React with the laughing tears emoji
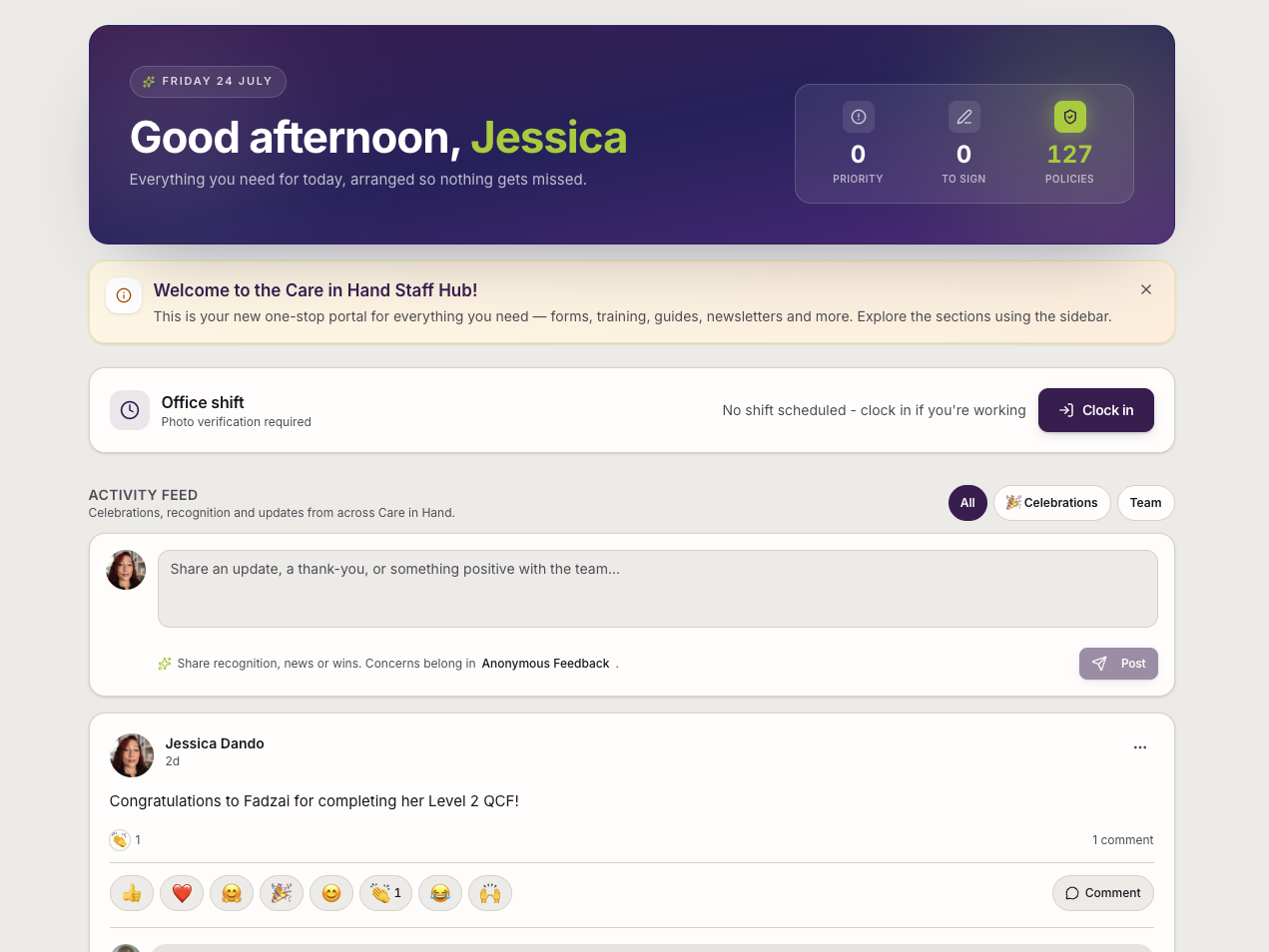This screenshot has height=952, width=1269. point(440,893)
